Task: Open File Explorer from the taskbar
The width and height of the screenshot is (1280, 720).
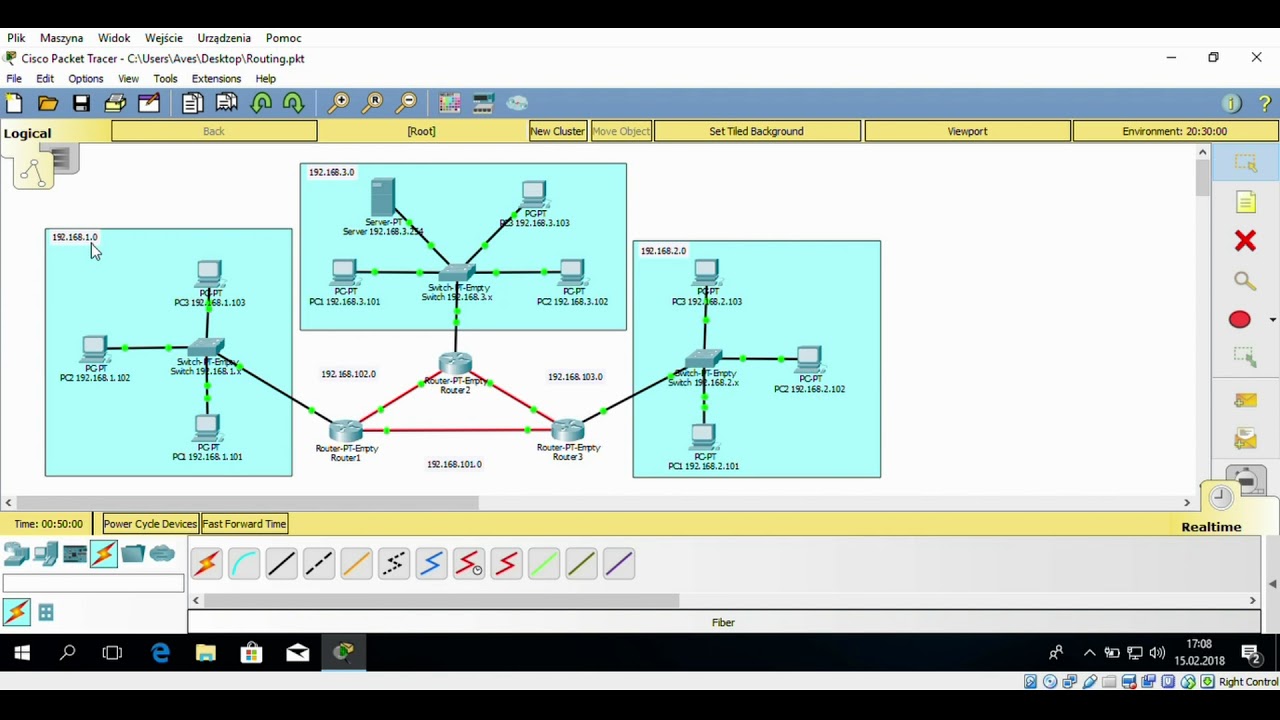Action: [x=206, y=653]
